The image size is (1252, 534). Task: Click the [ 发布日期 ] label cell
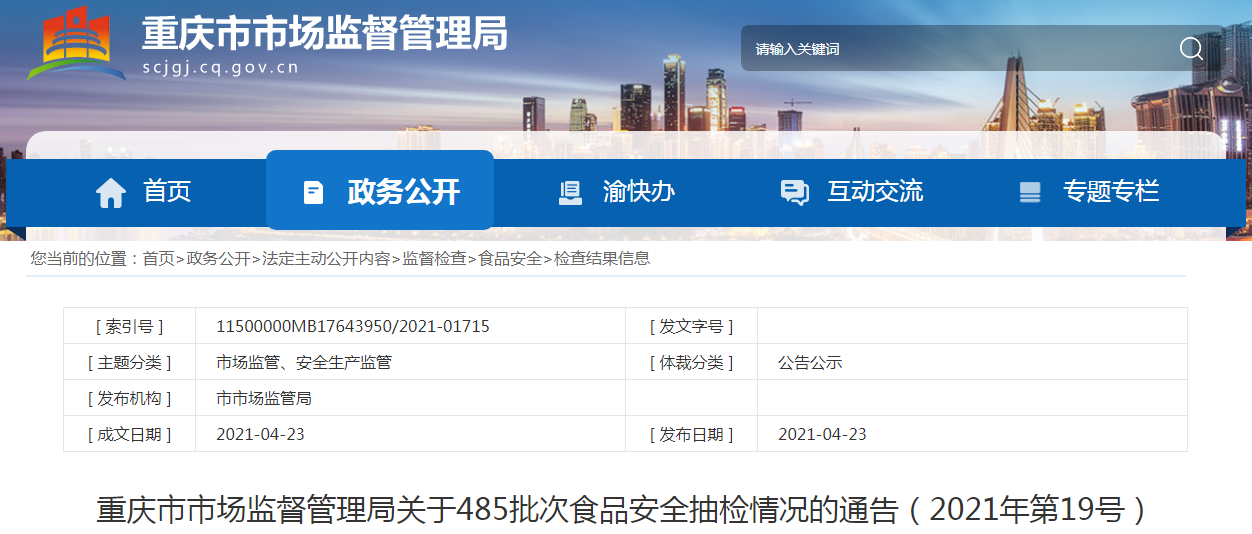pyautogui.click(x=691, y=434)
